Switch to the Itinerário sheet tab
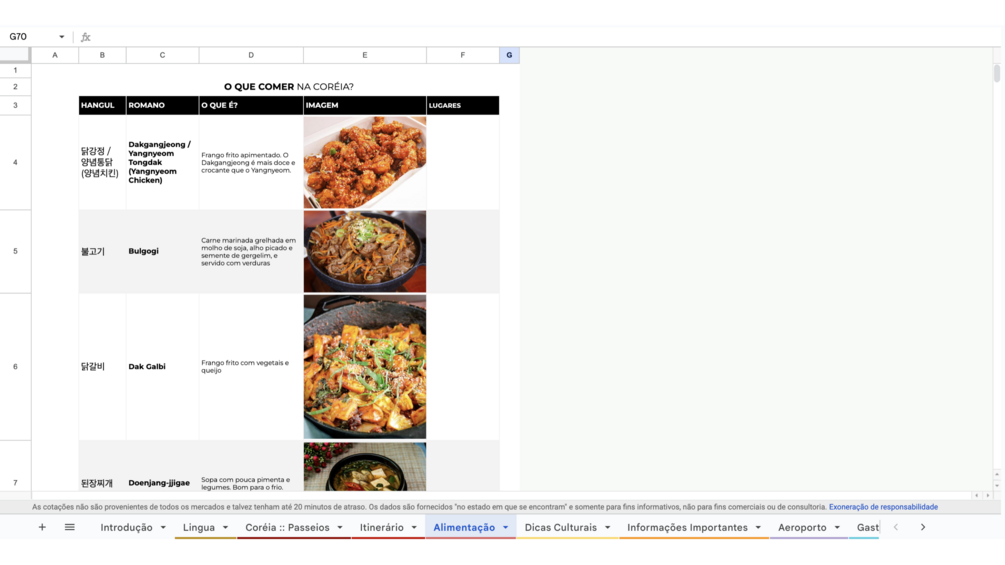The width and height of the screenshot is (1005, 565). pos(381,528)
